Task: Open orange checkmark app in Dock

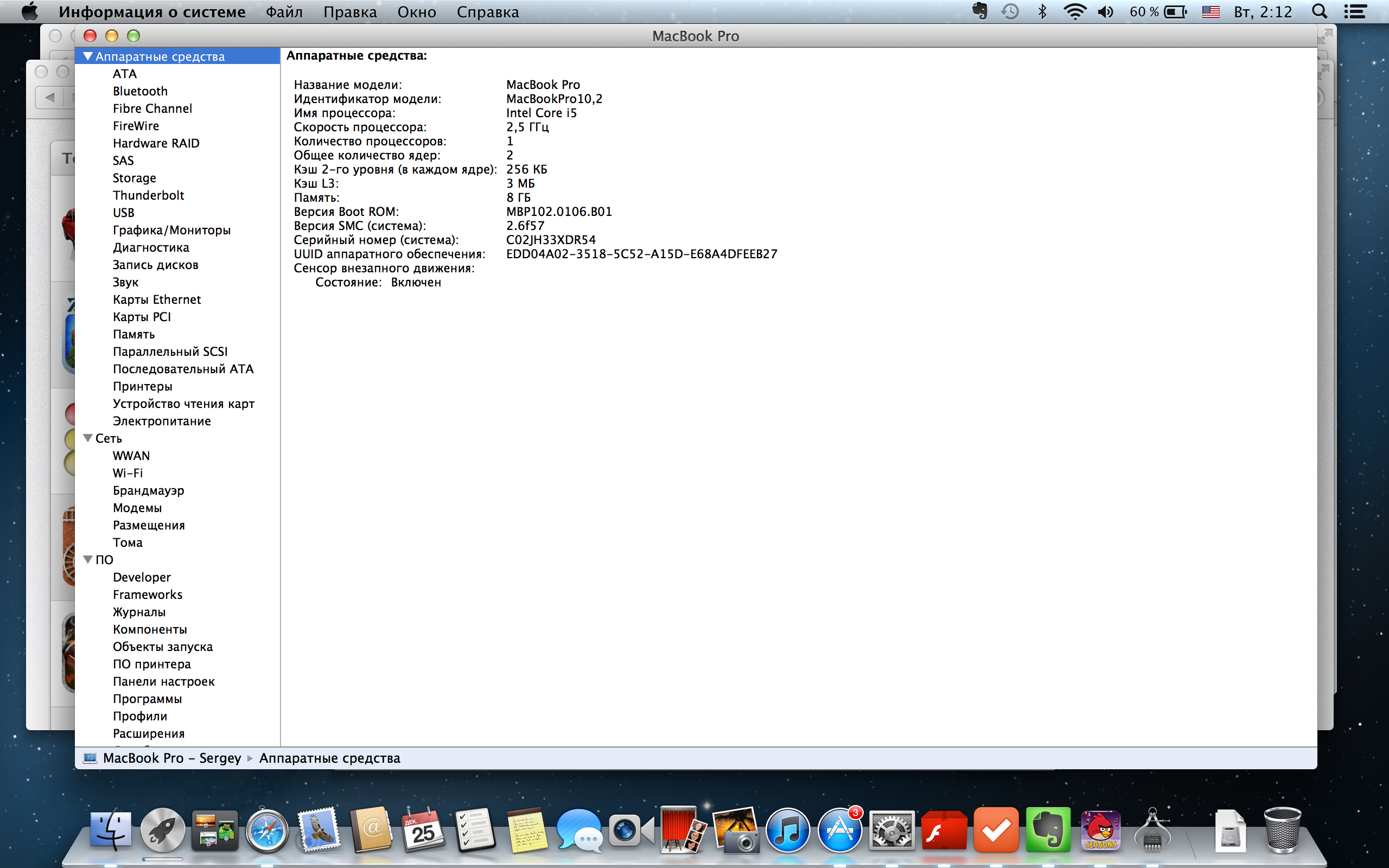Action: coord(996,830)
